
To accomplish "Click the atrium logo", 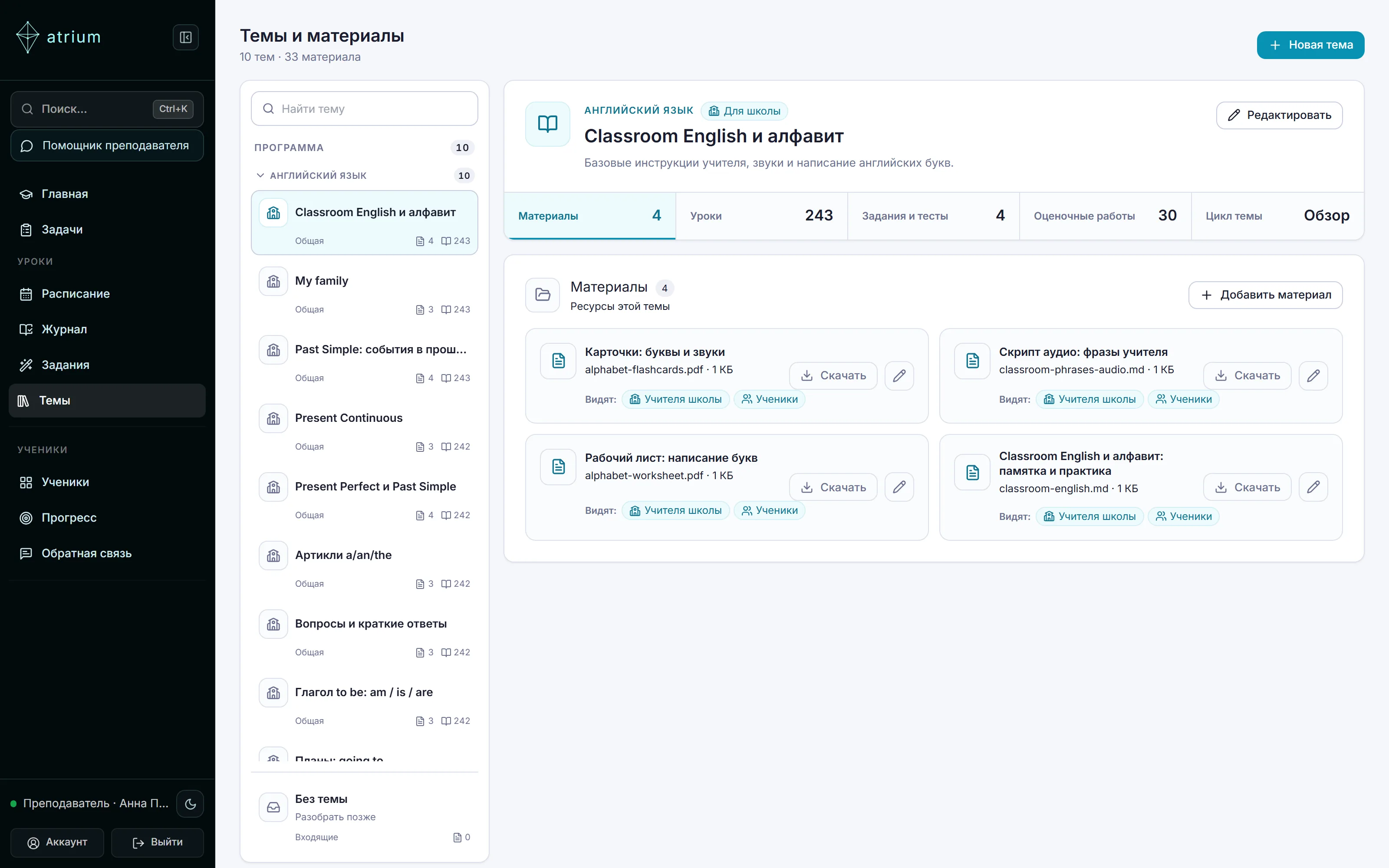I will click(59, 37).
